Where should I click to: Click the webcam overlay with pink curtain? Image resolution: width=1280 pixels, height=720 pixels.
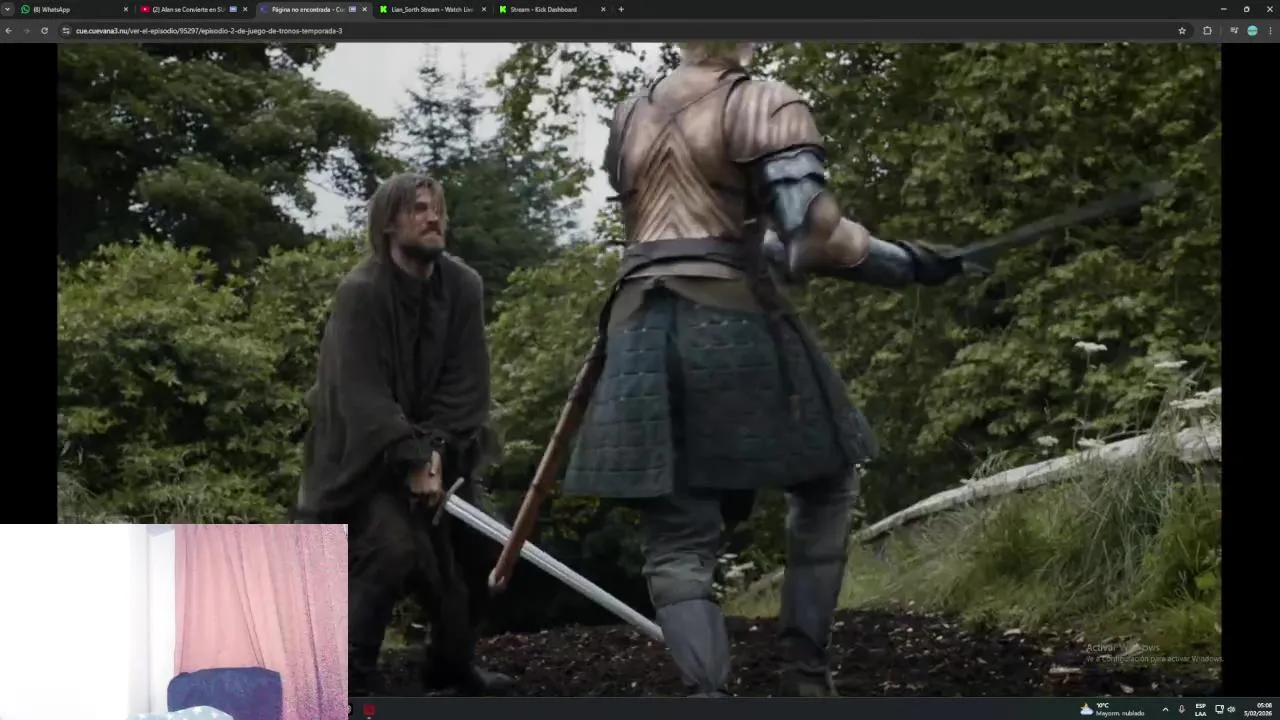(174, 621)
